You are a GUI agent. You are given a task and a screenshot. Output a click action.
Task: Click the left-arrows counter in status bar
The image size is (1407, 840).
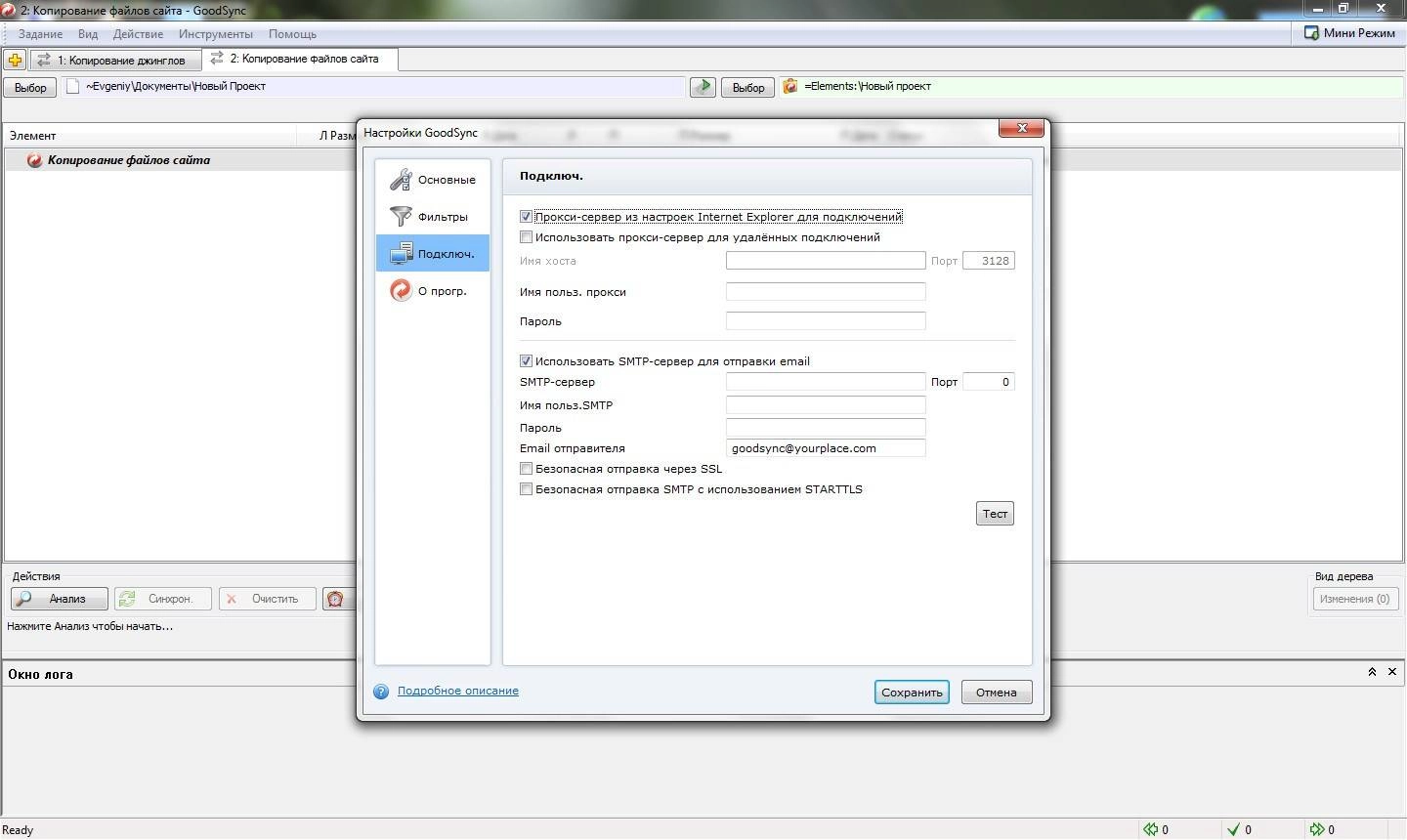pos(1156,829)
